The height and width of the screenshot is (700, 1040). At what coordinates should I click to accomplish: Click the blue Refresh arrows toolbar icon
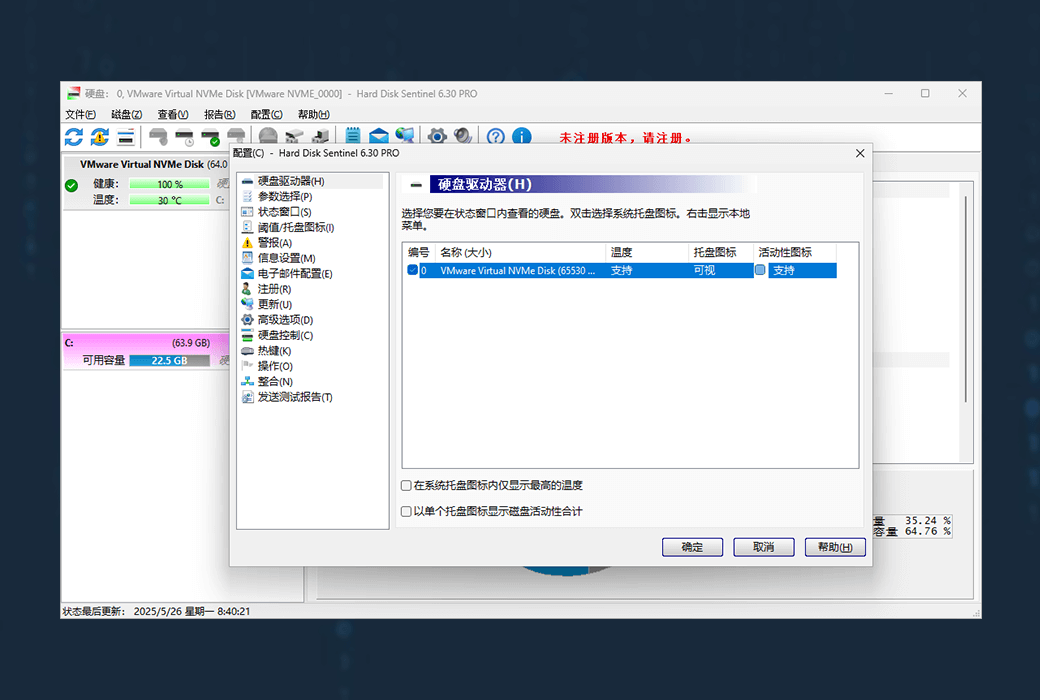click(74, 137)
